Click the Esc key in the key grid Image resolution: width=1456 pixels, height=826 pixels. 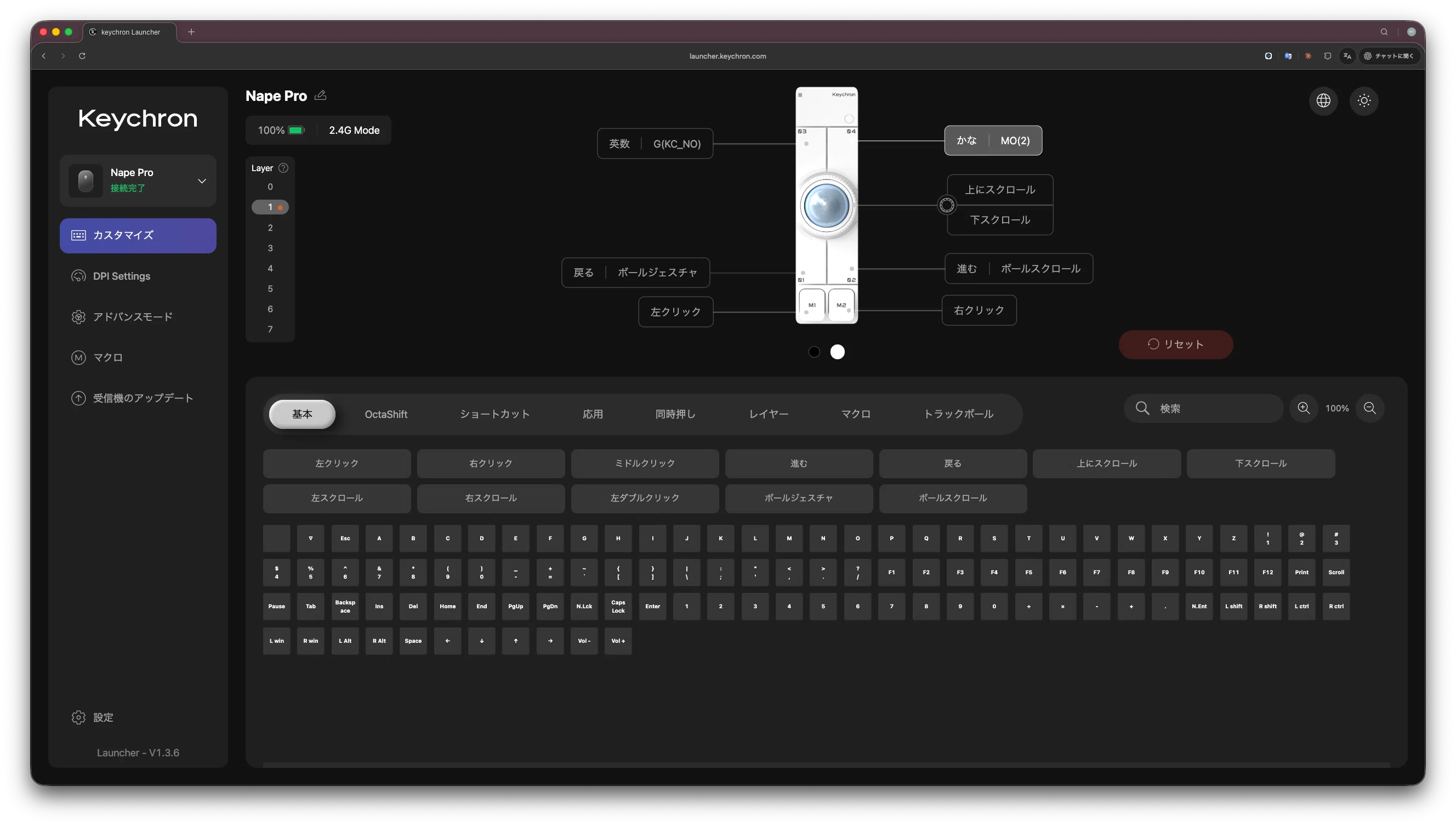click(345, 539)
